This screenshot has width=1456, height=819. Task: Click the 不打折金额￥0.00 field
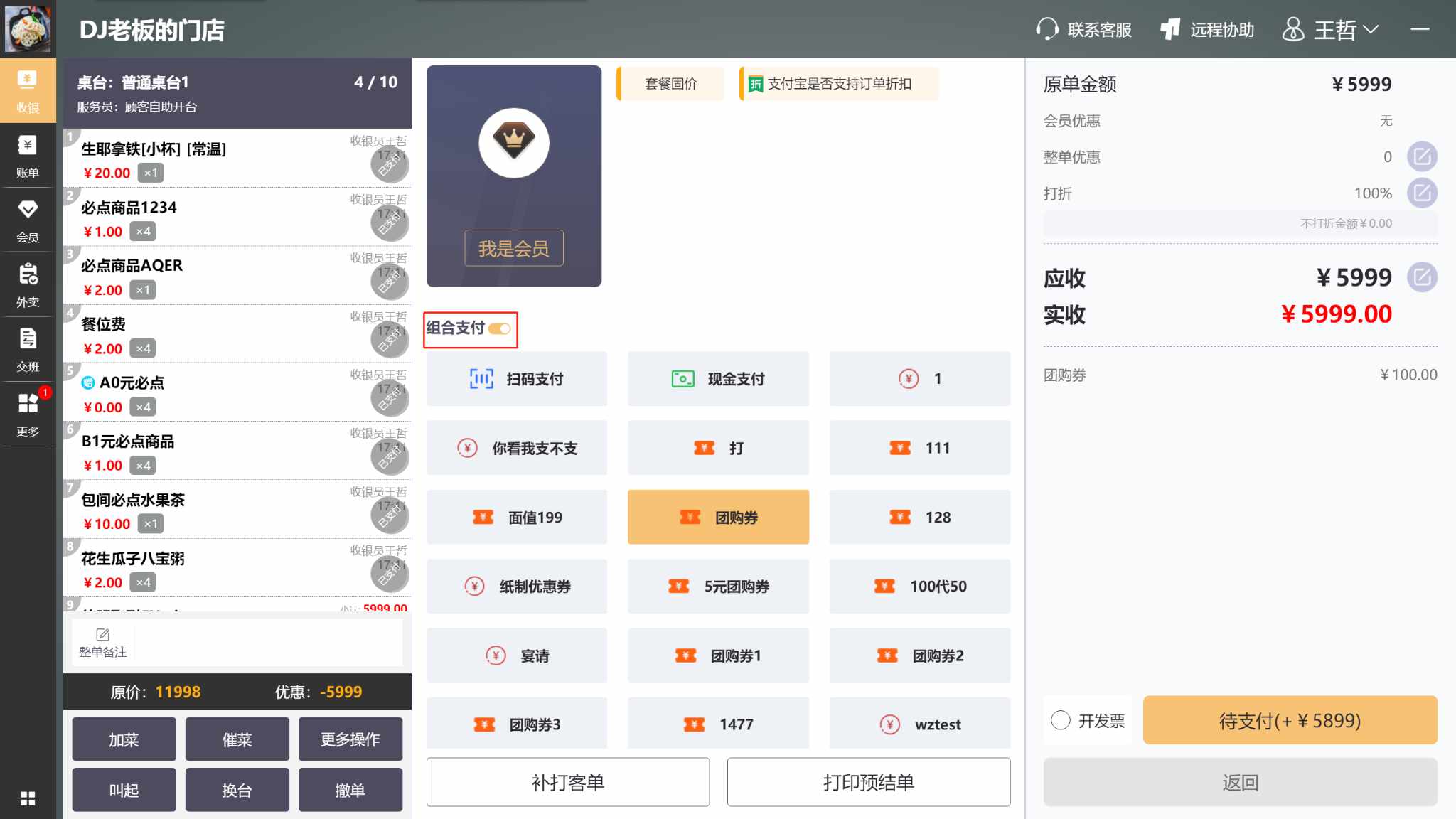[x=1240, y=223]
